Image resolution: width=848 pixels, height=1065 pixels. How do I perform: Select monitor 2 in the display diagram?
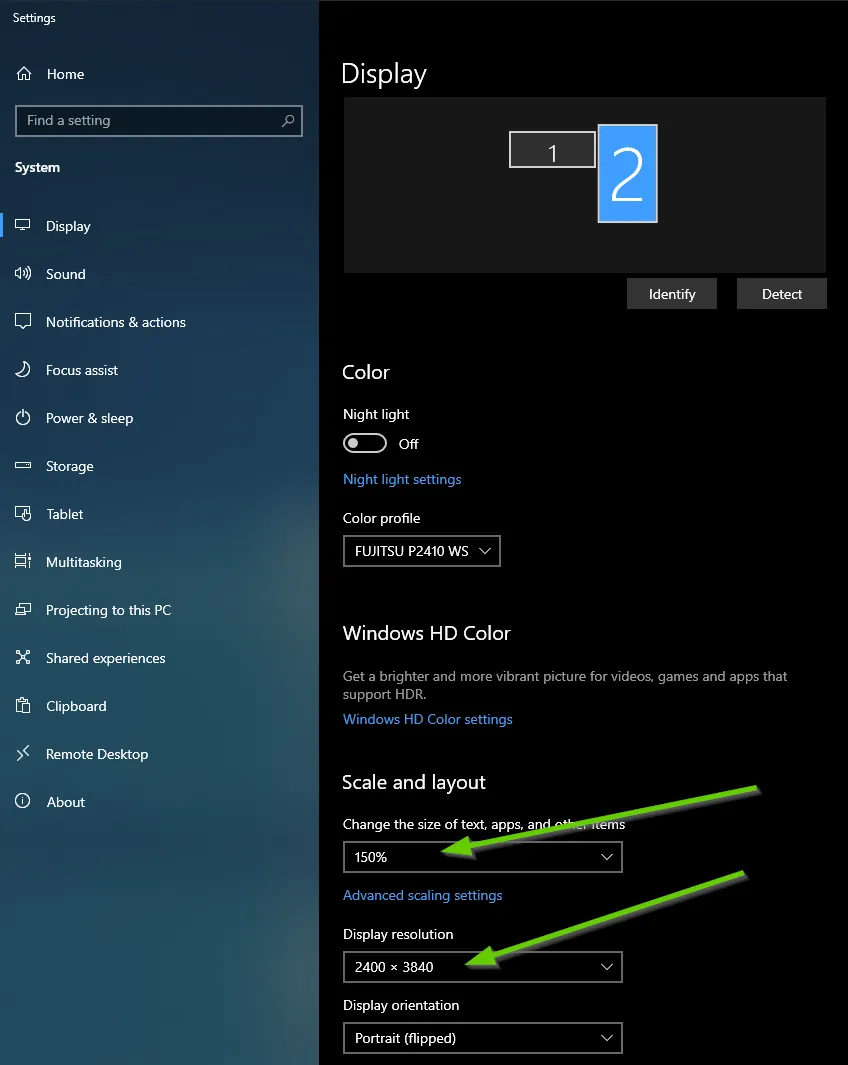pyautogui.click(x=627, y=173)
